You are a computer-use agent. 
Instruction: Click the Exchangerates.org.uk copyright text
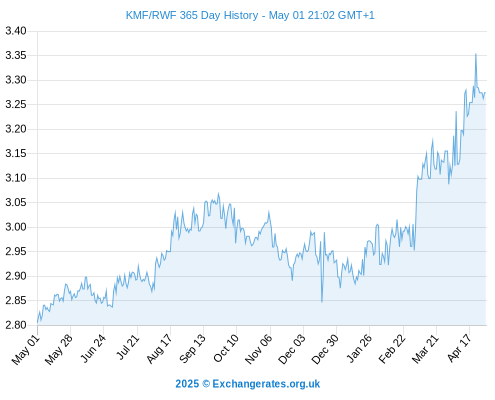tap(248, 384)
